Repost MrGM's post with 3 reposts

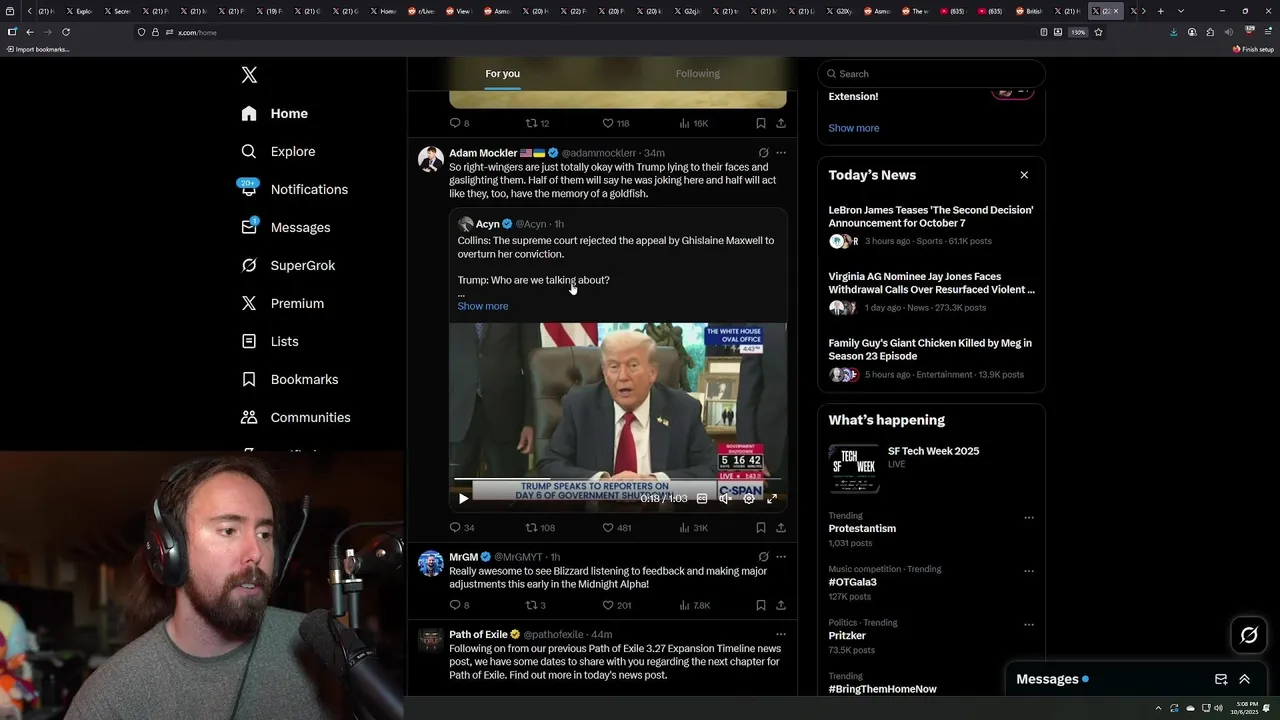(536, 605)
